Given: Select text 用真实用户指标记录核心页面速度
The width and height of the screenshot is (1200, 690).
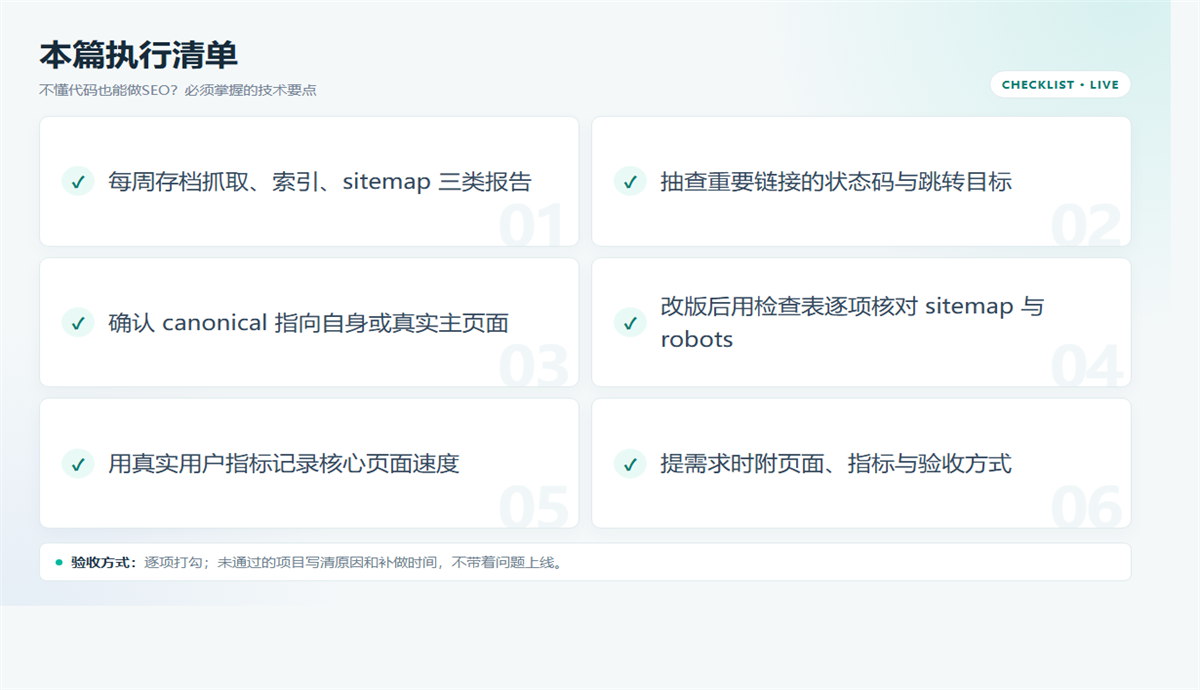Looking at the screenshot, I should pos(284,464).
